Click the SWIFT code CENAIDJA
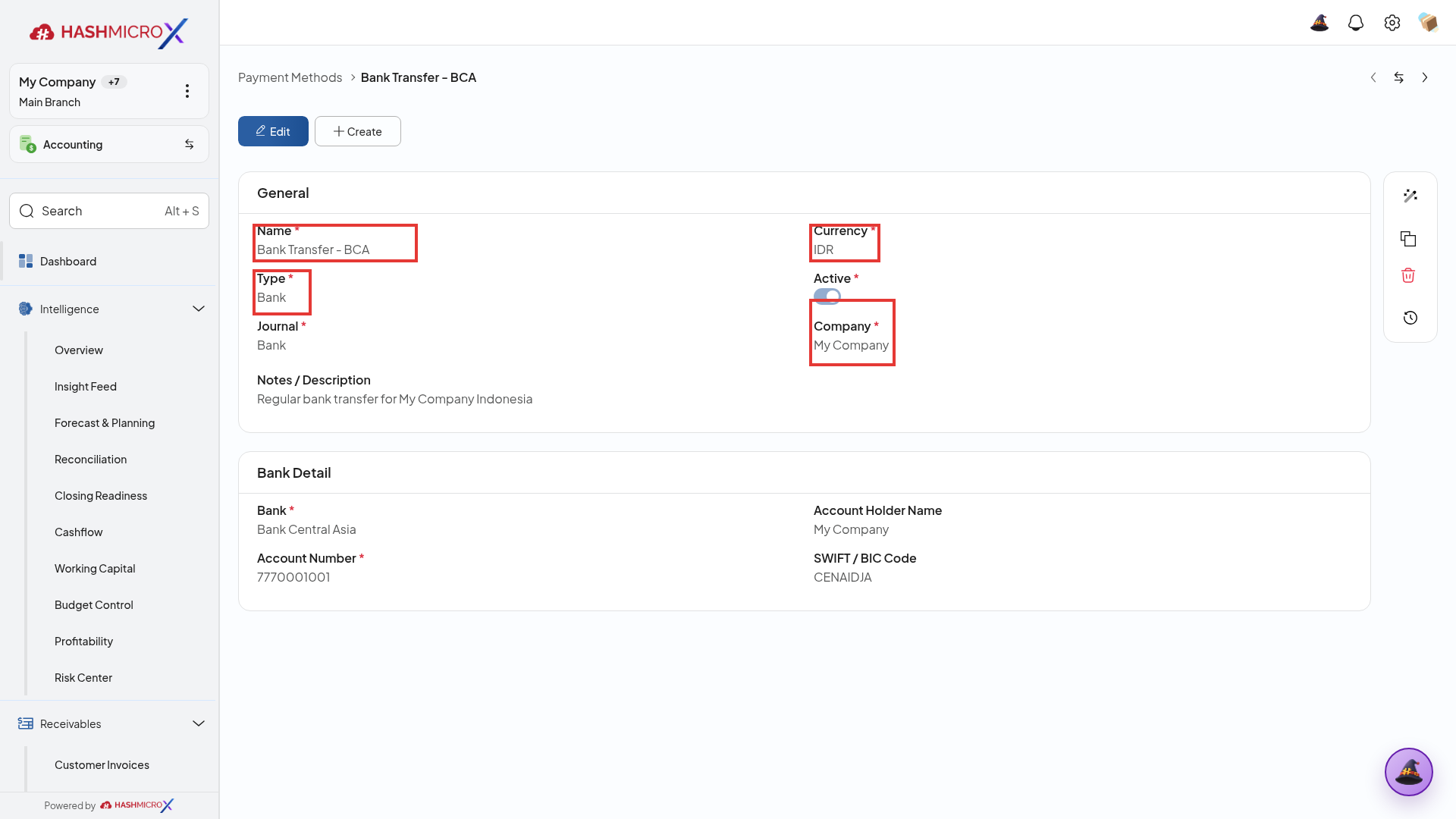The width and height of the screenshot is (1456, 819). point(843,577)
